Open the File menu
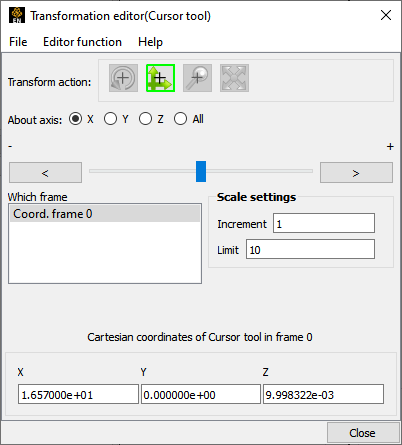 click(18, 42)
